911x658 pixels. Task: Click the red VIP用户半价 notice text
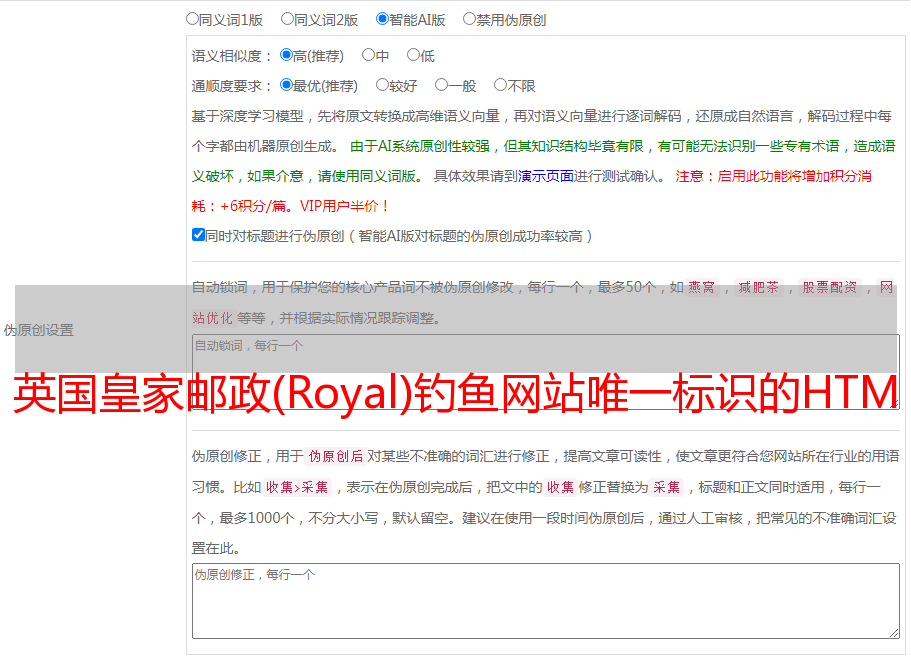coord(344,206)
